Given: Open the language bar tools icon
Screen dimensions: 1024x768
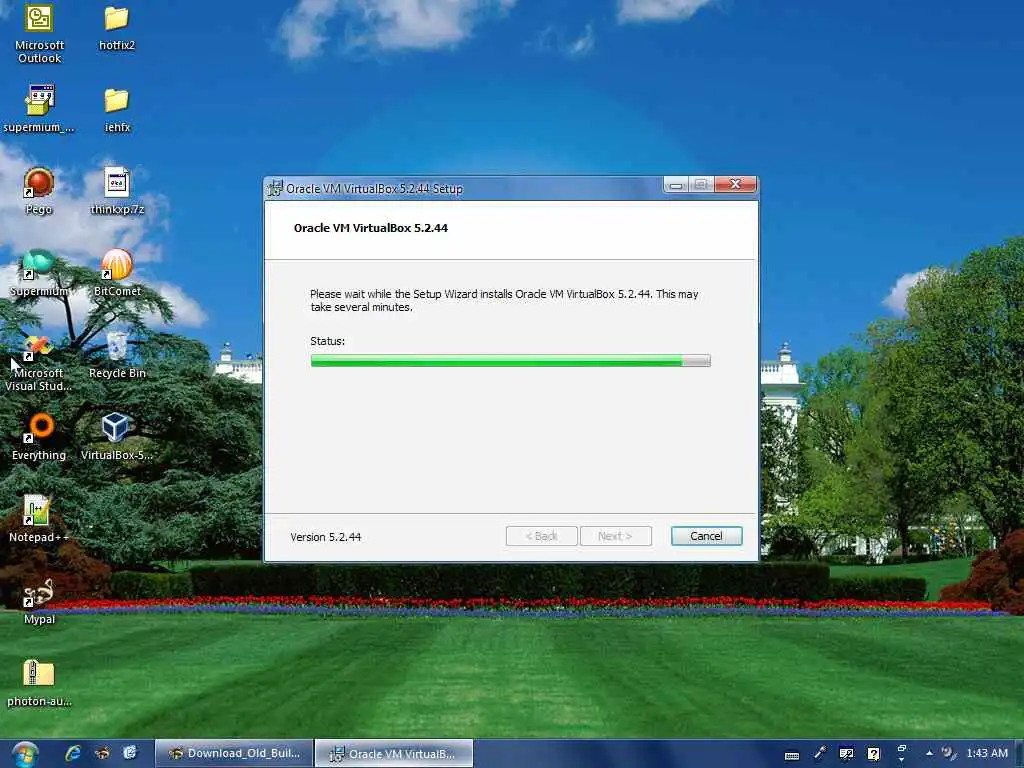Looking at the screenshot, I should 846,754.
